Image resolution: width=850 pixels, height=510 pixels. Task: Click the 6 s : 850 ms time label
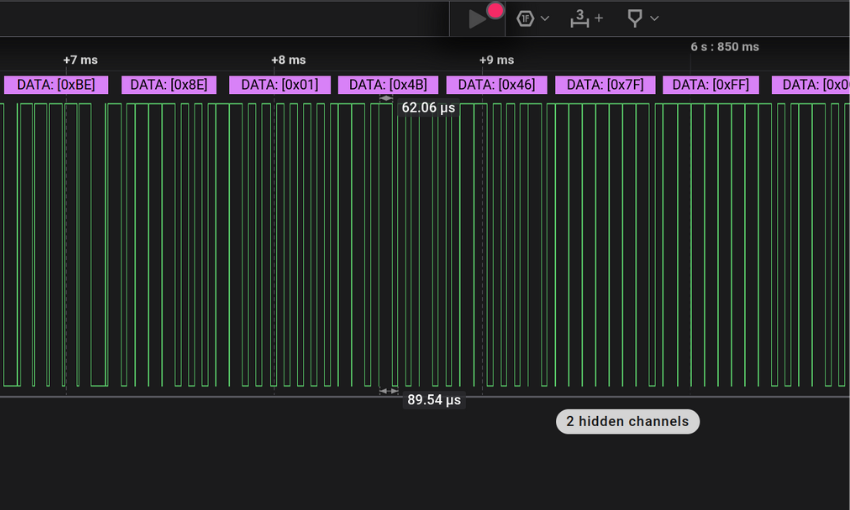pos(724,47)
